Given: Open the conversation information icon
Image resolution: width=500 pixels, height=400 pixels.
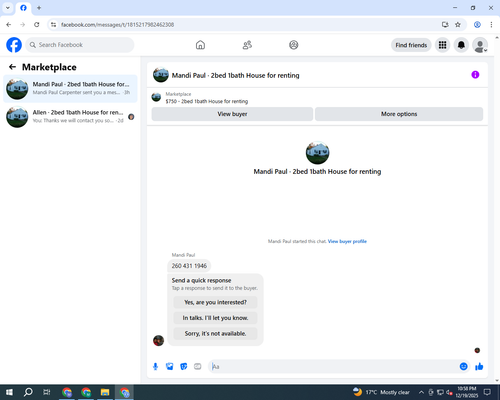Looking at the screenshot, I should 475,75.
